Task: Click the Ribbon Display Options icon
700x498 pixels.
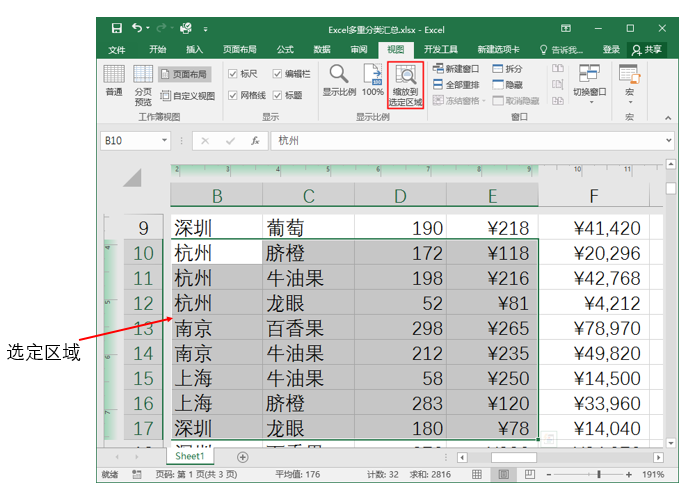Action: pos(566,29)
